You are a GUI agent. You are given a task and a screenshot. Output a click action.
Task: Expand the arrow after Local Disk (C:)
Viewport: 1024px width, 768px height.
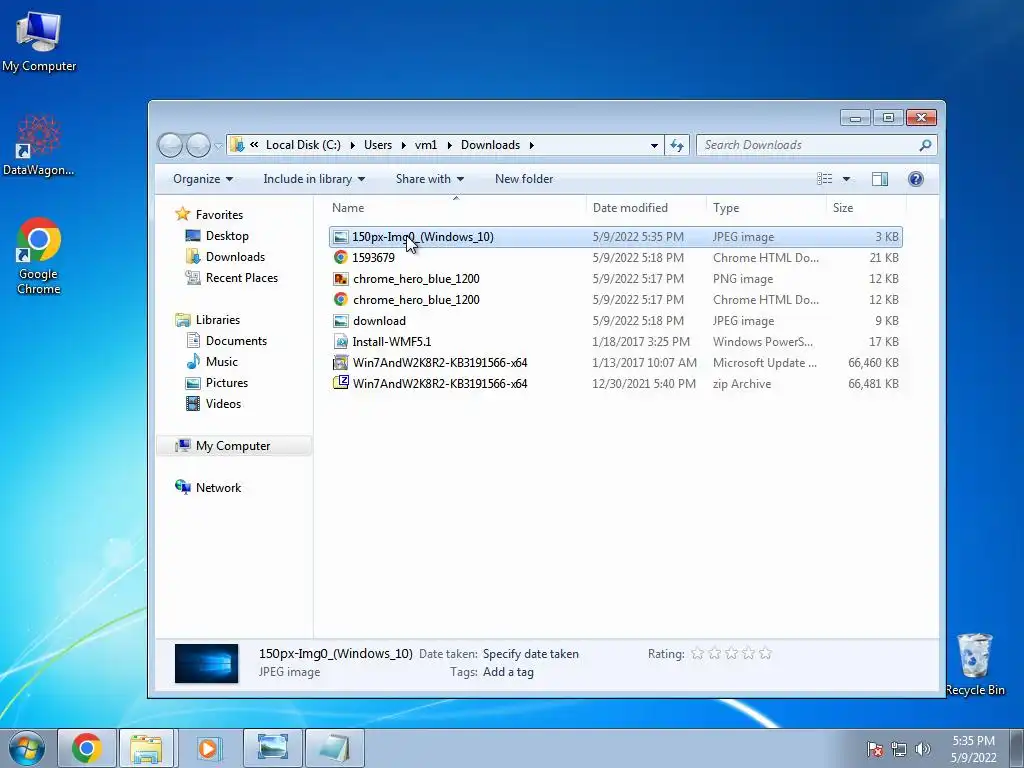click(353, 145)
